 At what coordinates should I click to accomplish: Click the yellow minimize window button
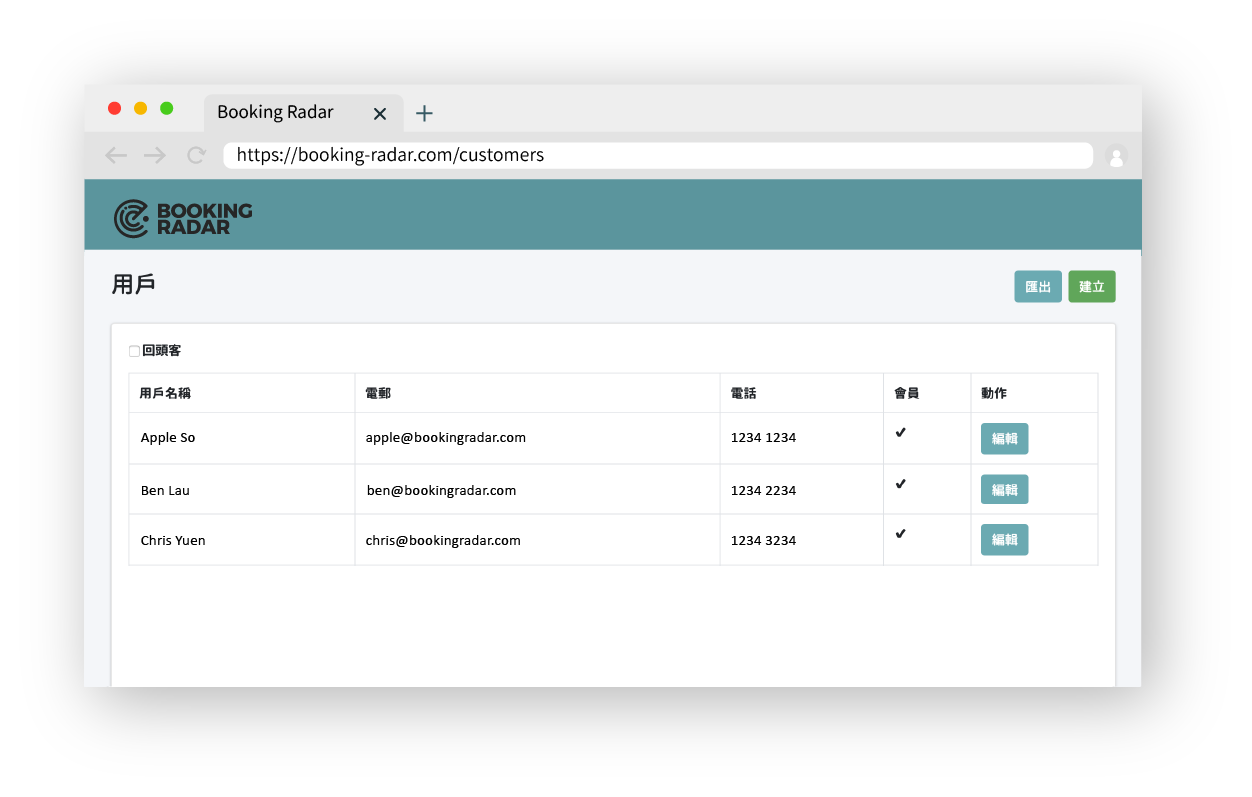tap(141, 108)
